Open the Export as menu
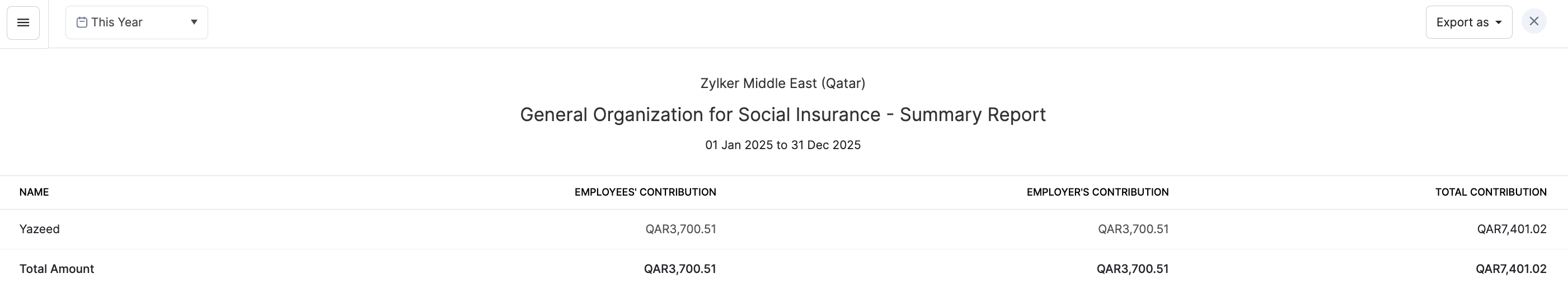 click(1468, 22)
